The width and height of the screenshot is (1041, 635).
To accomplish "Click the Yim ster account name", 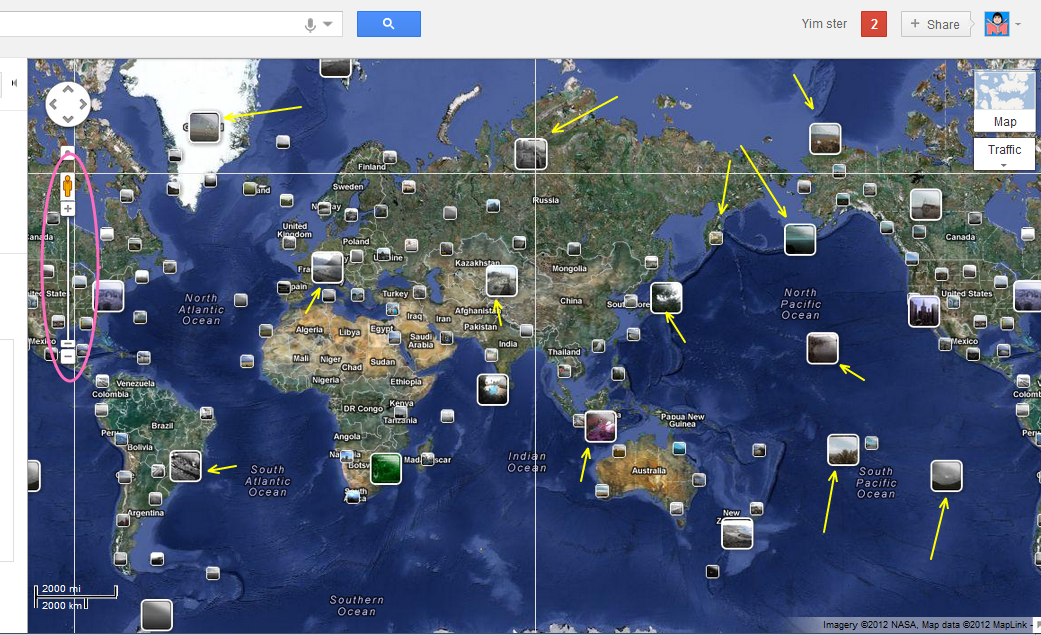I will [824, 23].
